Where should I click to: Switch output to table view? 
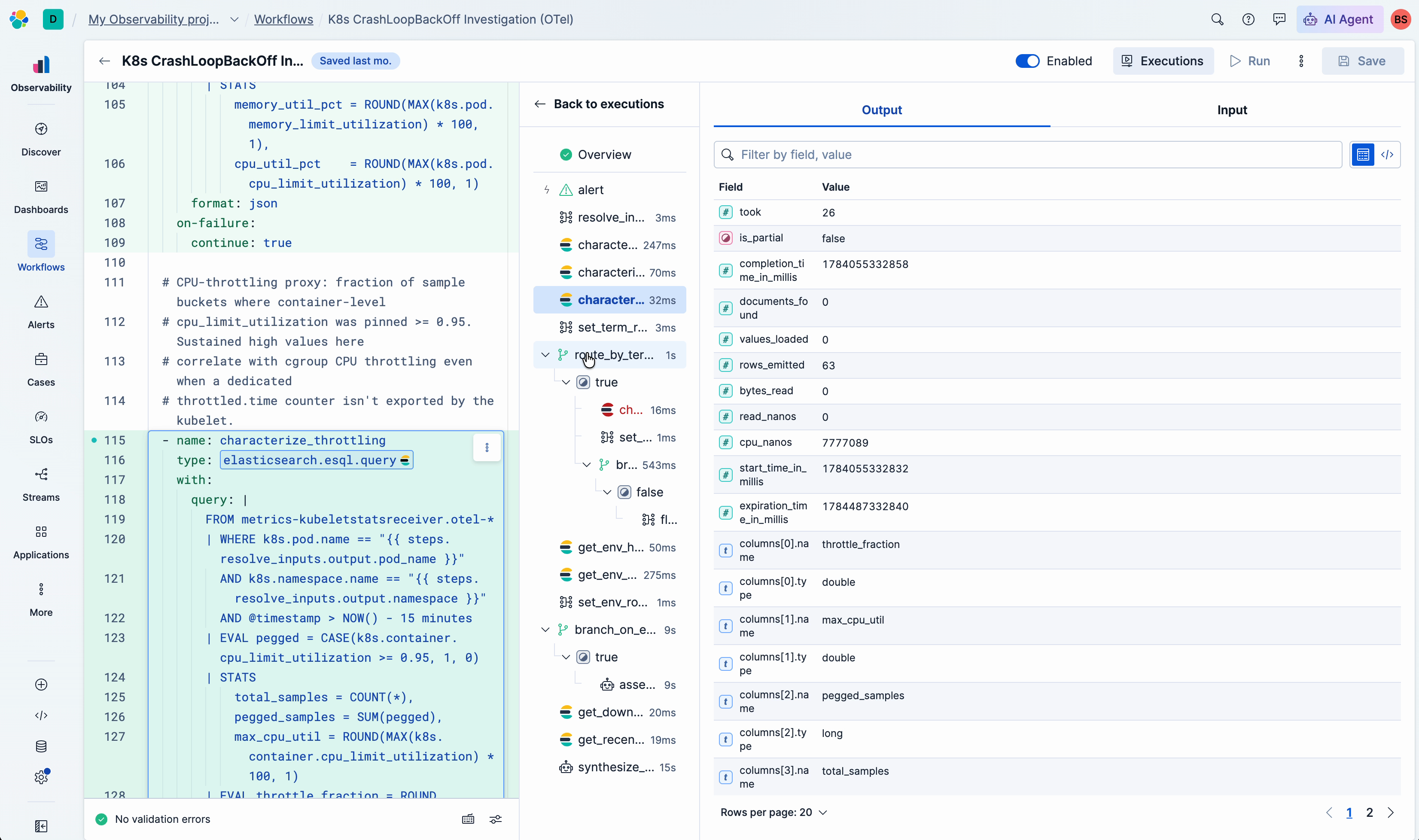coord(1362,154)
